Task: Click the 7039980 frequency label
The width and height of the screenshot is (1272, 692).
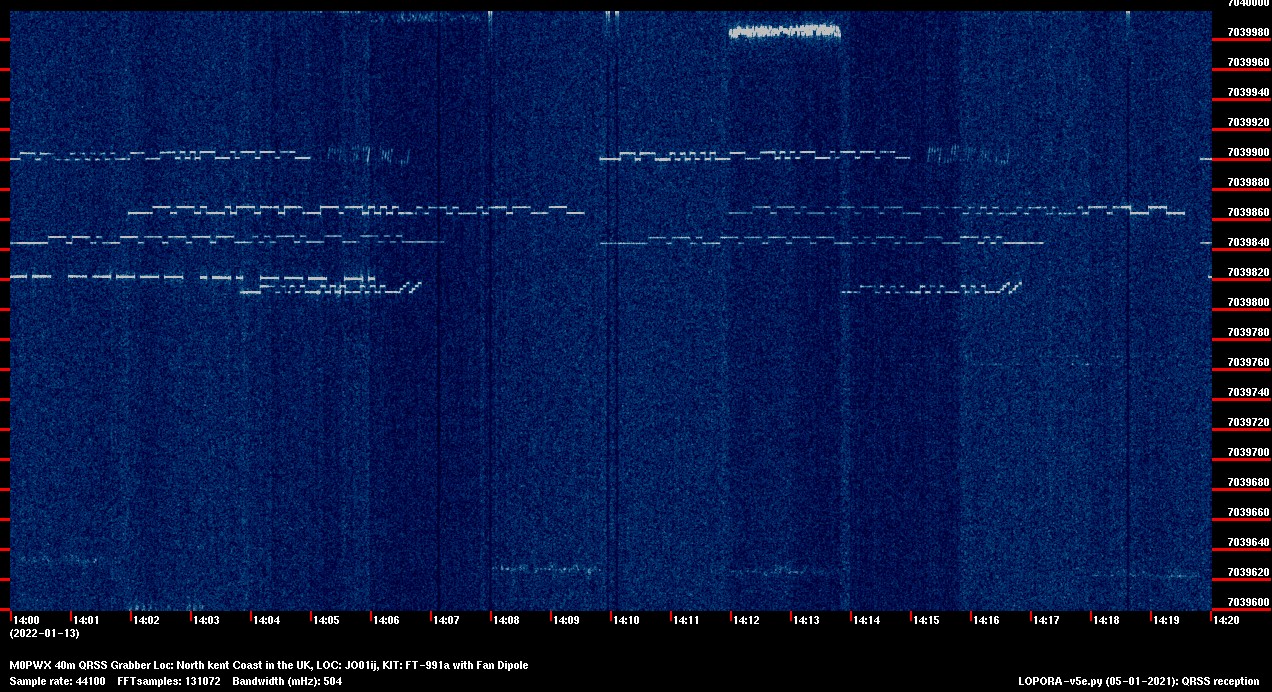Action: coord(1248,32)
